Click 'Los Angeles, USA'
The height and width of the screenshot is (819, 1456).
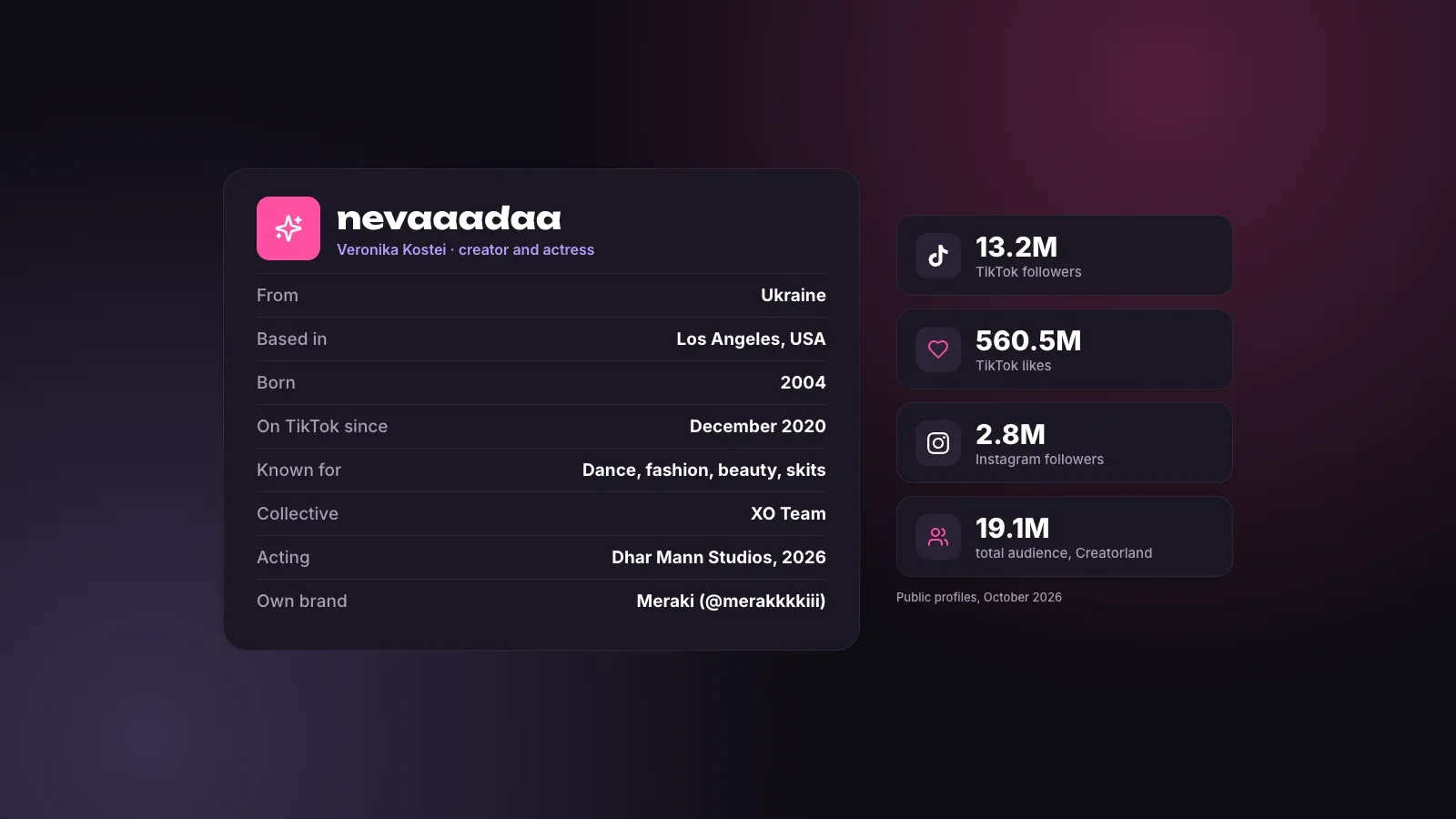point(751,339)
